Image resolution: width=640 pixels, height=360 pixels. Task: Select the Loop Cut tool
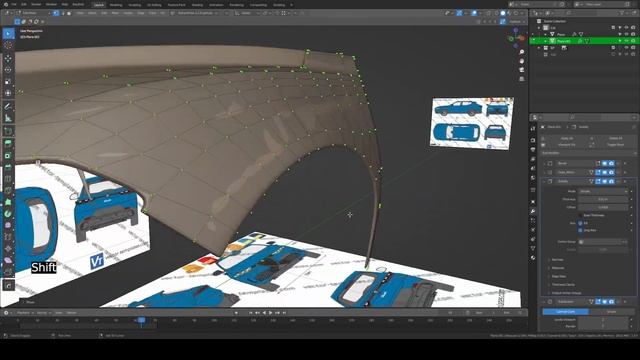8,179
